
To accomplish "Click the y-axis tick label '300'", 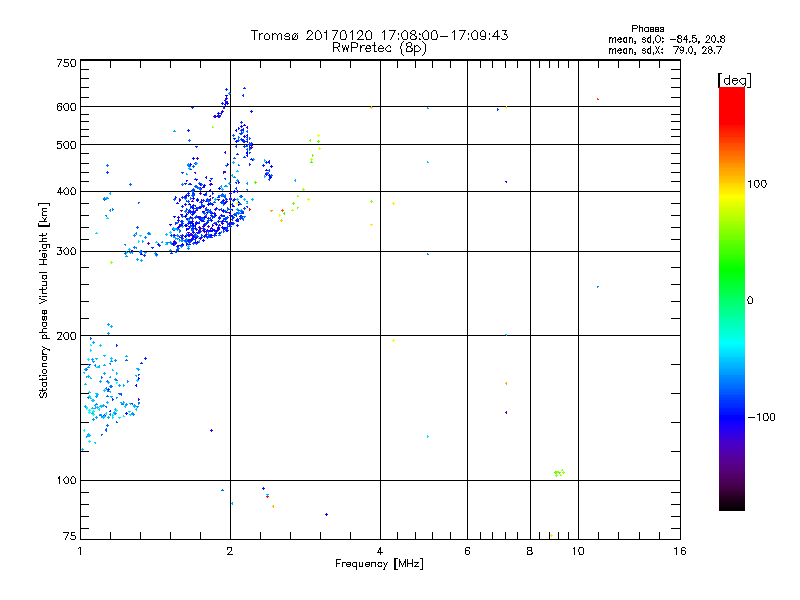I will pos(66,252).
